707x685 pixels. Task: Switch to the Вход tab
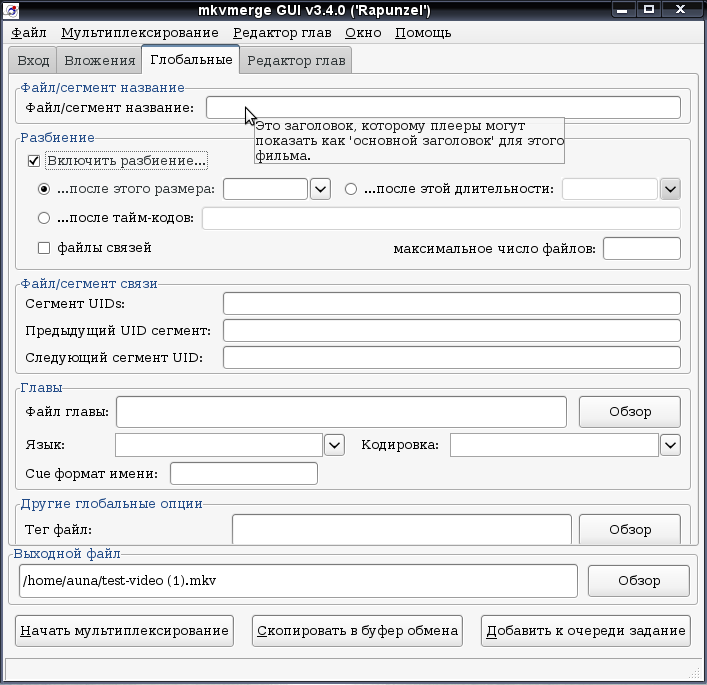[33, 60]
